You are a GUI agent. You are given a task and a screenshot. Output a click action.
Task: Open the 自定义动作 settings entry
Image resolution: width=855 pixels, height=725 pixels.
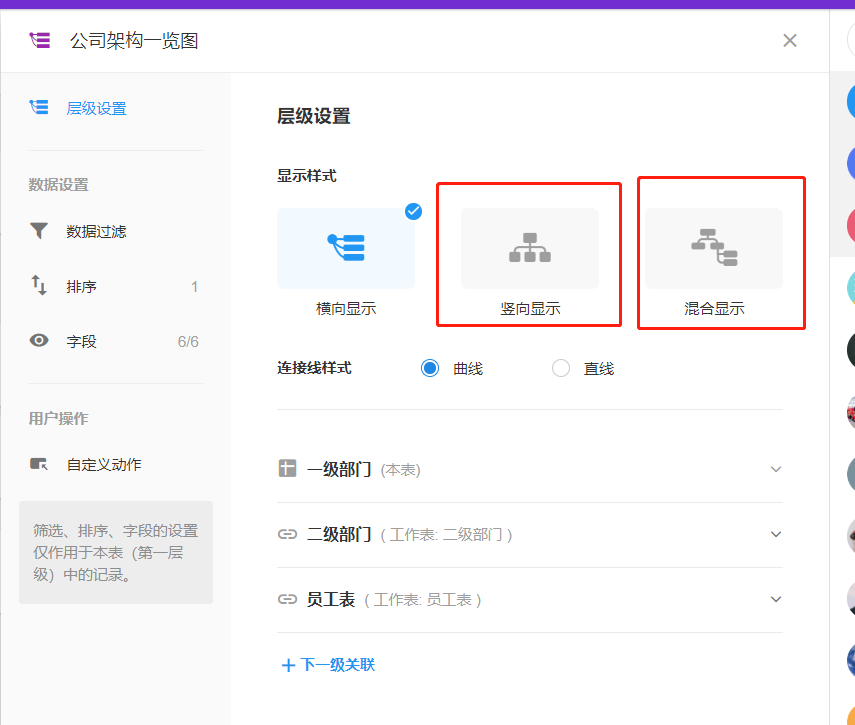tap(104, 464)
